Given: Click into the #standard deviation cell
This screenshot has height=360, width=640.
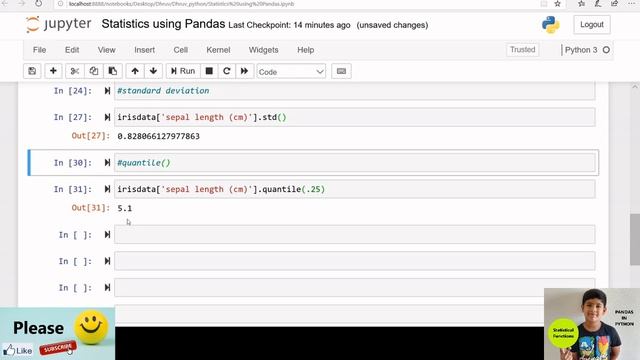Looking at the screenshot, I should point(354,91).
